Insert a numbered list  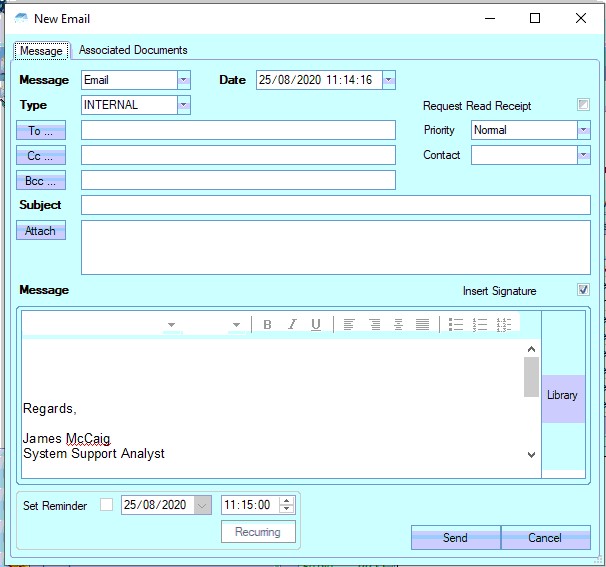click(480, 324)
